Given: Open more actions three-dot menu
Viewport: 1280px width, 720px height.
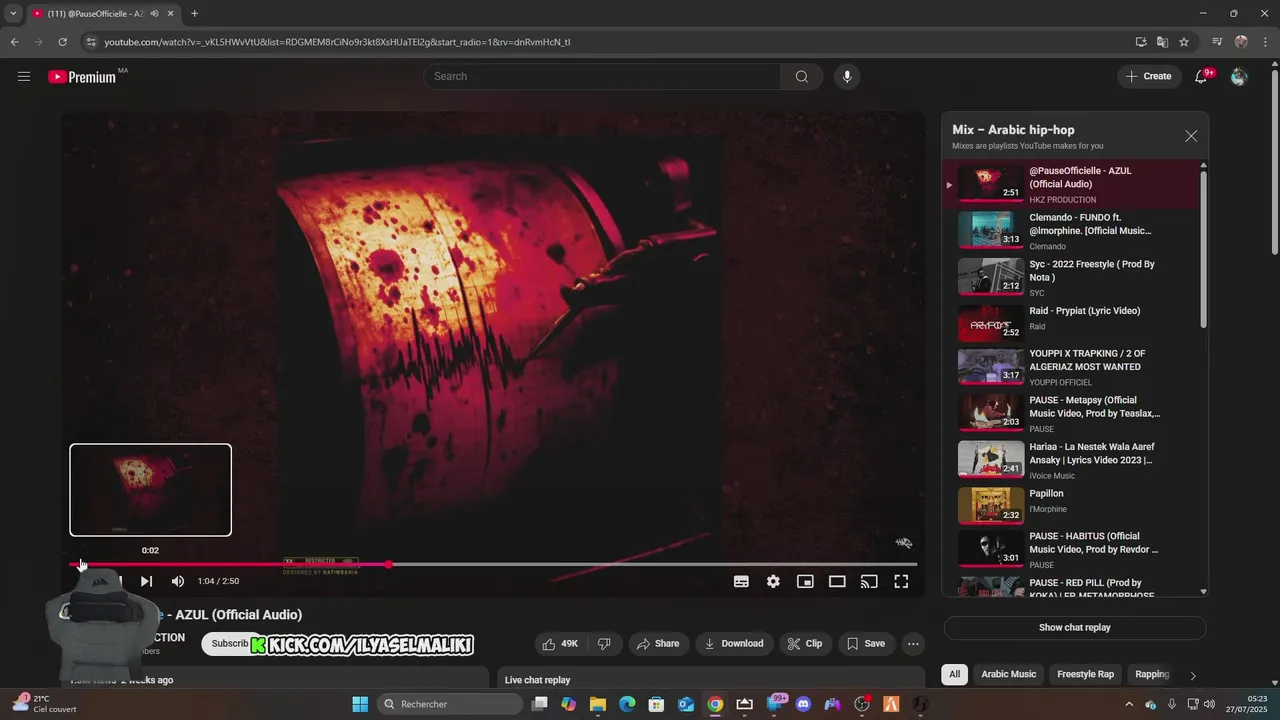Looking at the screenshot, I should click(x=913, y=644).
